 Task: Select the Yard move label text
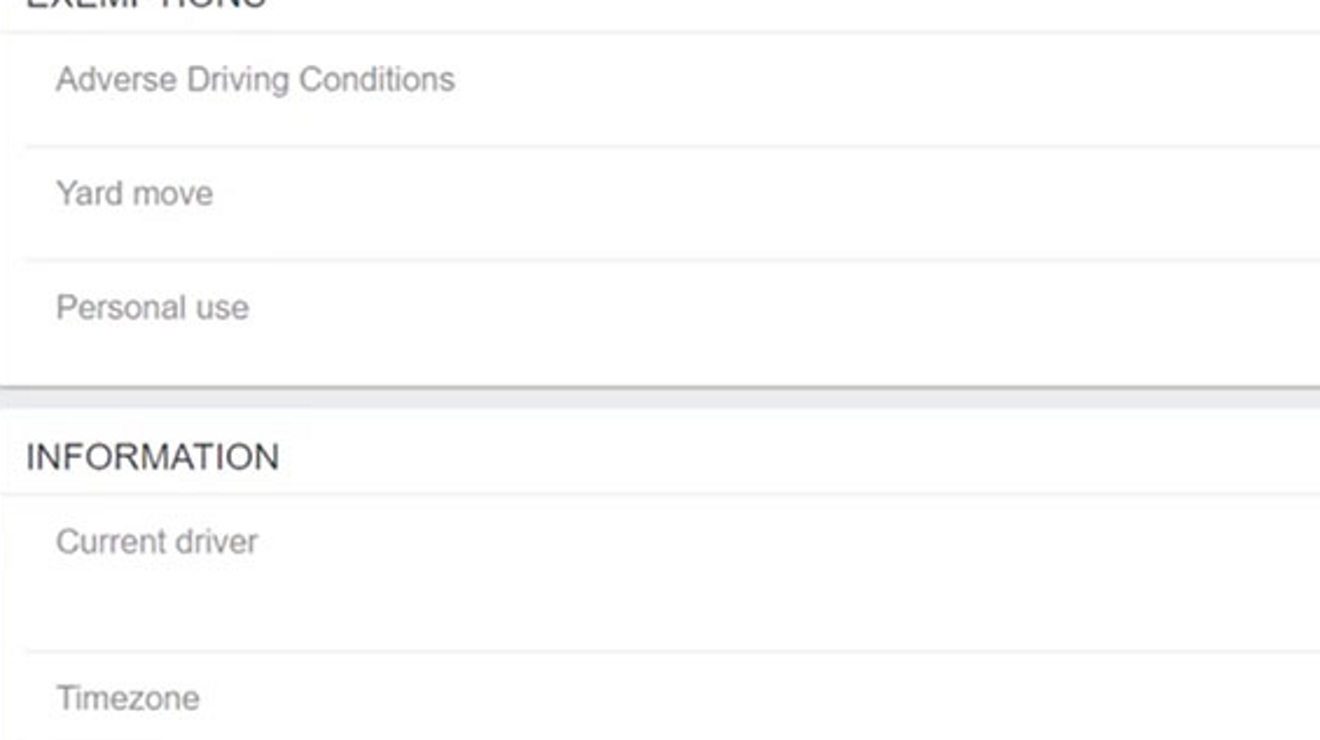[x=135, y=192]
